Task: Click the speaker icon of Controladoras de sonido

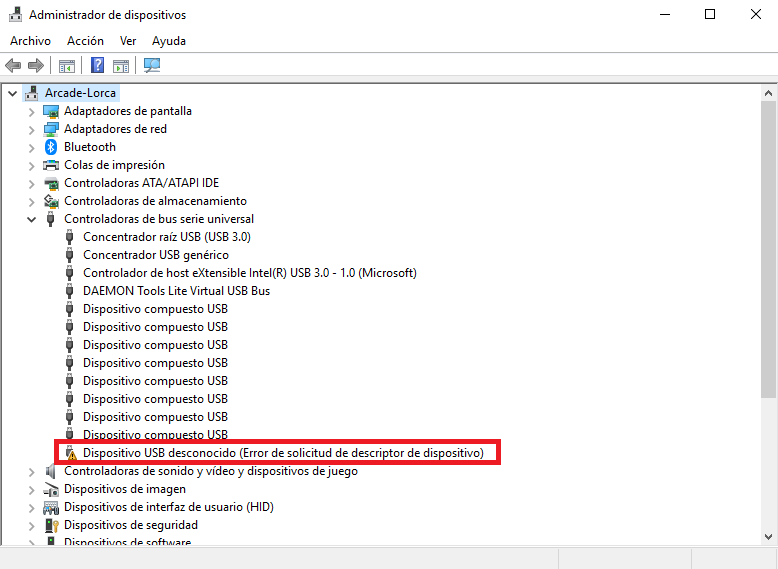Action: click(x=50, y=471)
